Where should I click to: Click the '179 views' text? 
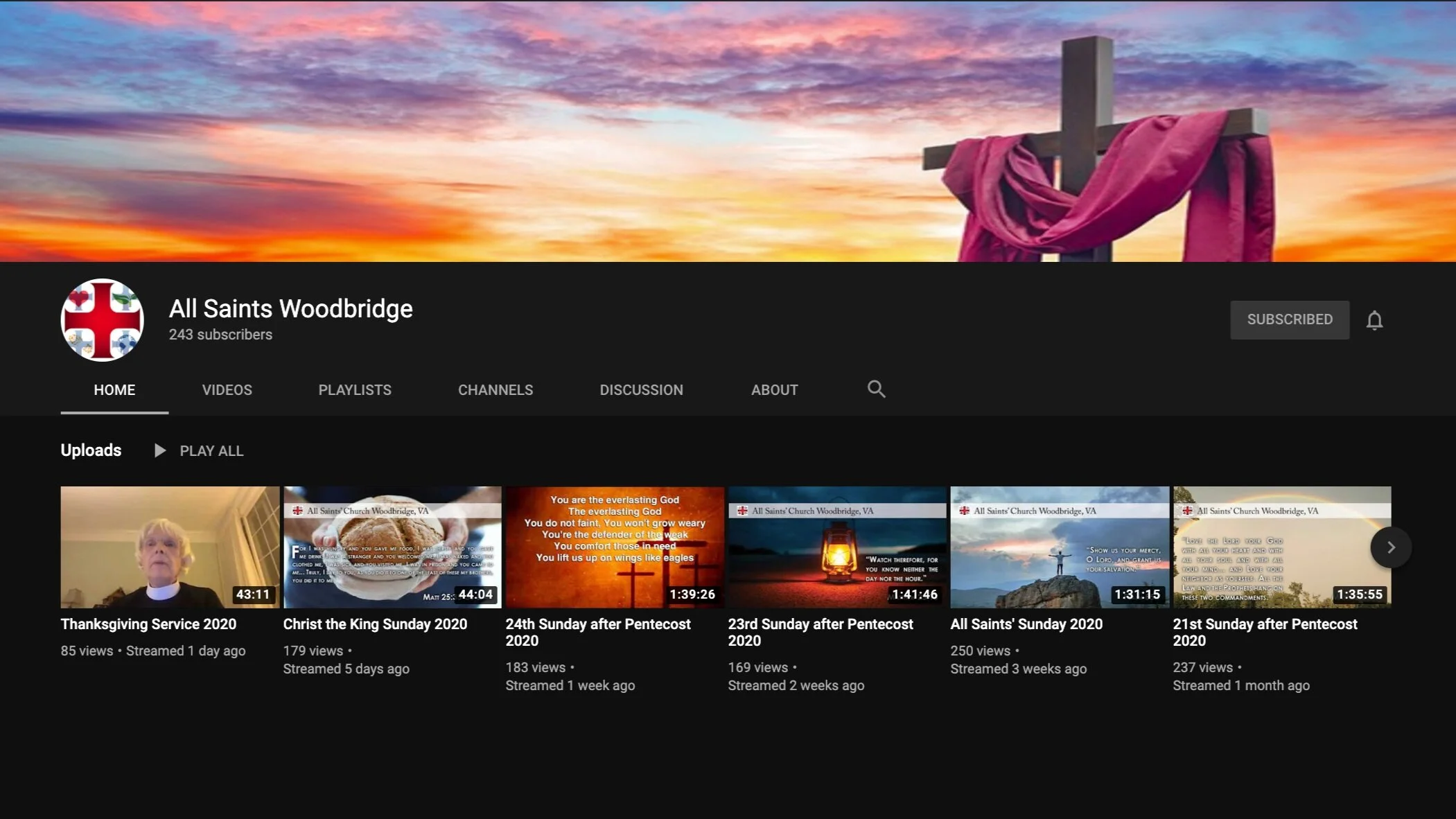tap(313, 651)
